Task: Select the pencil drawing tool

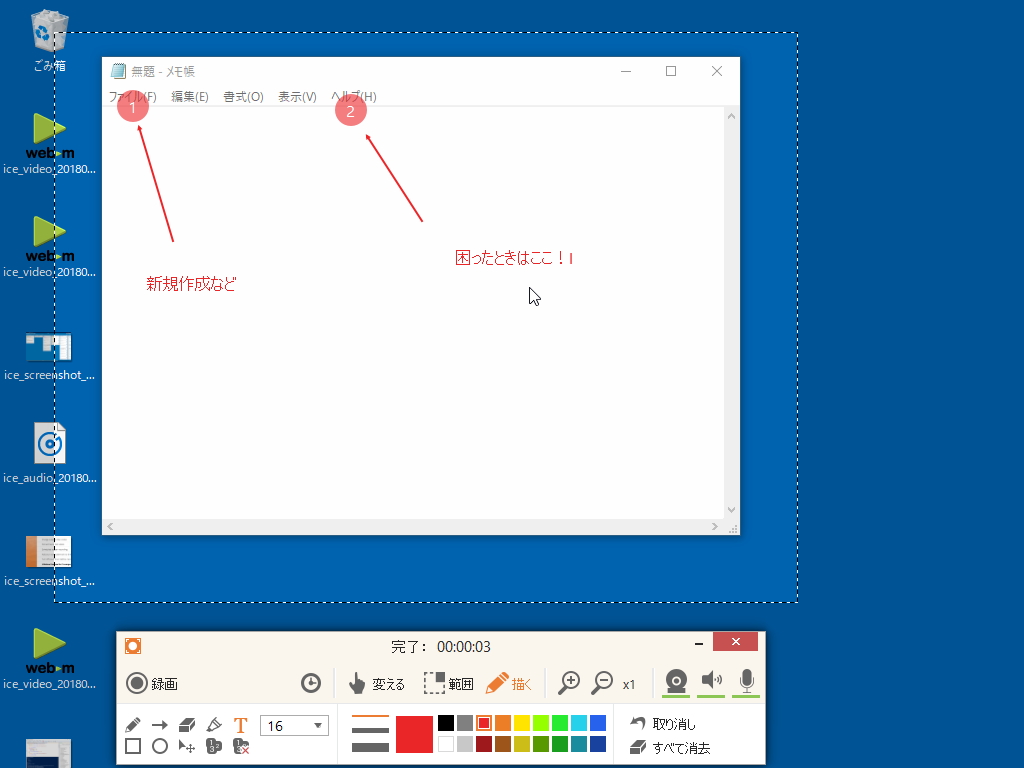Action: click(x=133, y=723)
